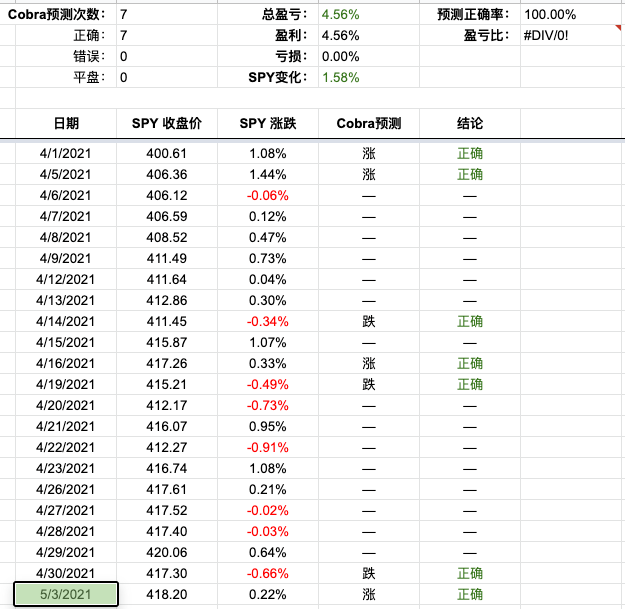Screen dimensions: 625x609
Task: Select the Cobra预测 column header
Action: (368, 123)
